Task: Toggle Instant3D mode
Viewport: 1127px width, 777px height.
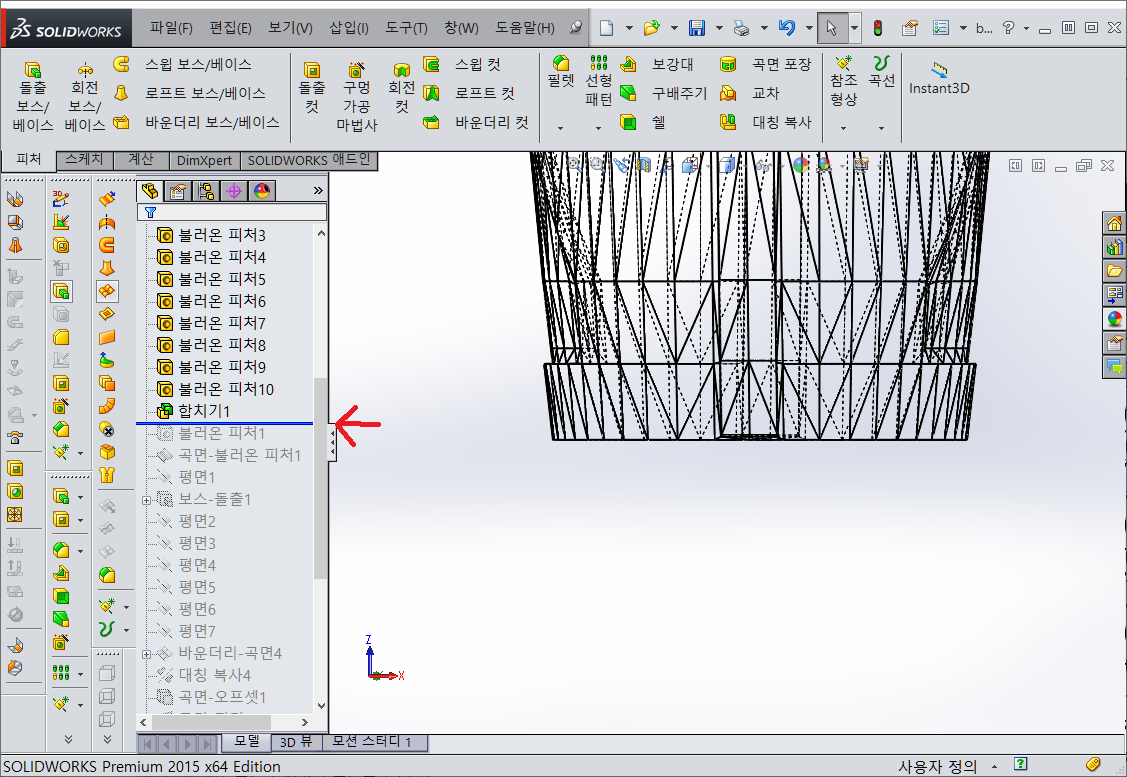Action: point(939,79)
